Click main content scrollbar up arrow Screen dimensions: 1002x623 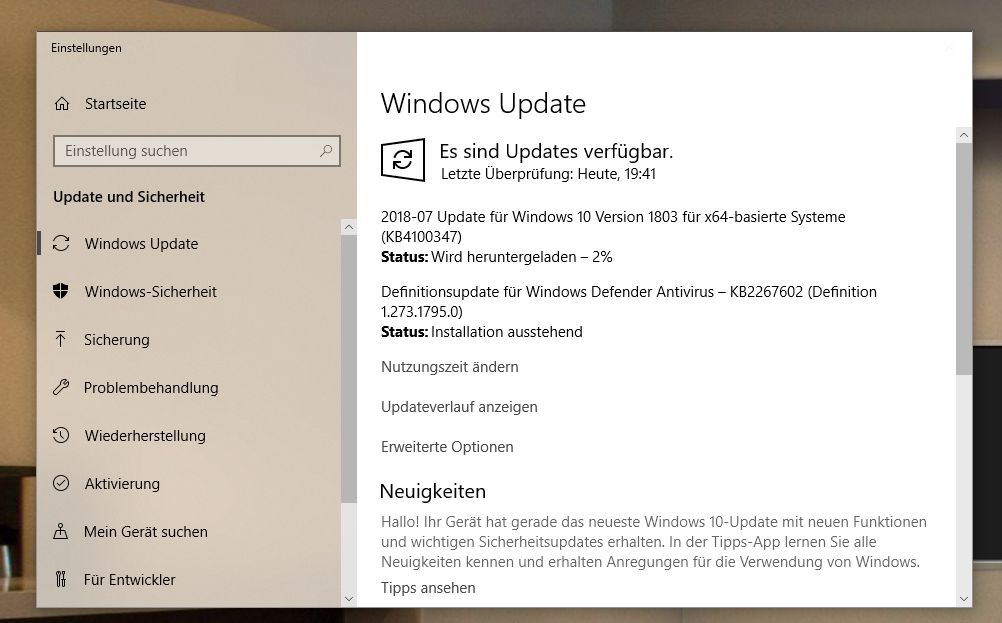click(964, 135)
